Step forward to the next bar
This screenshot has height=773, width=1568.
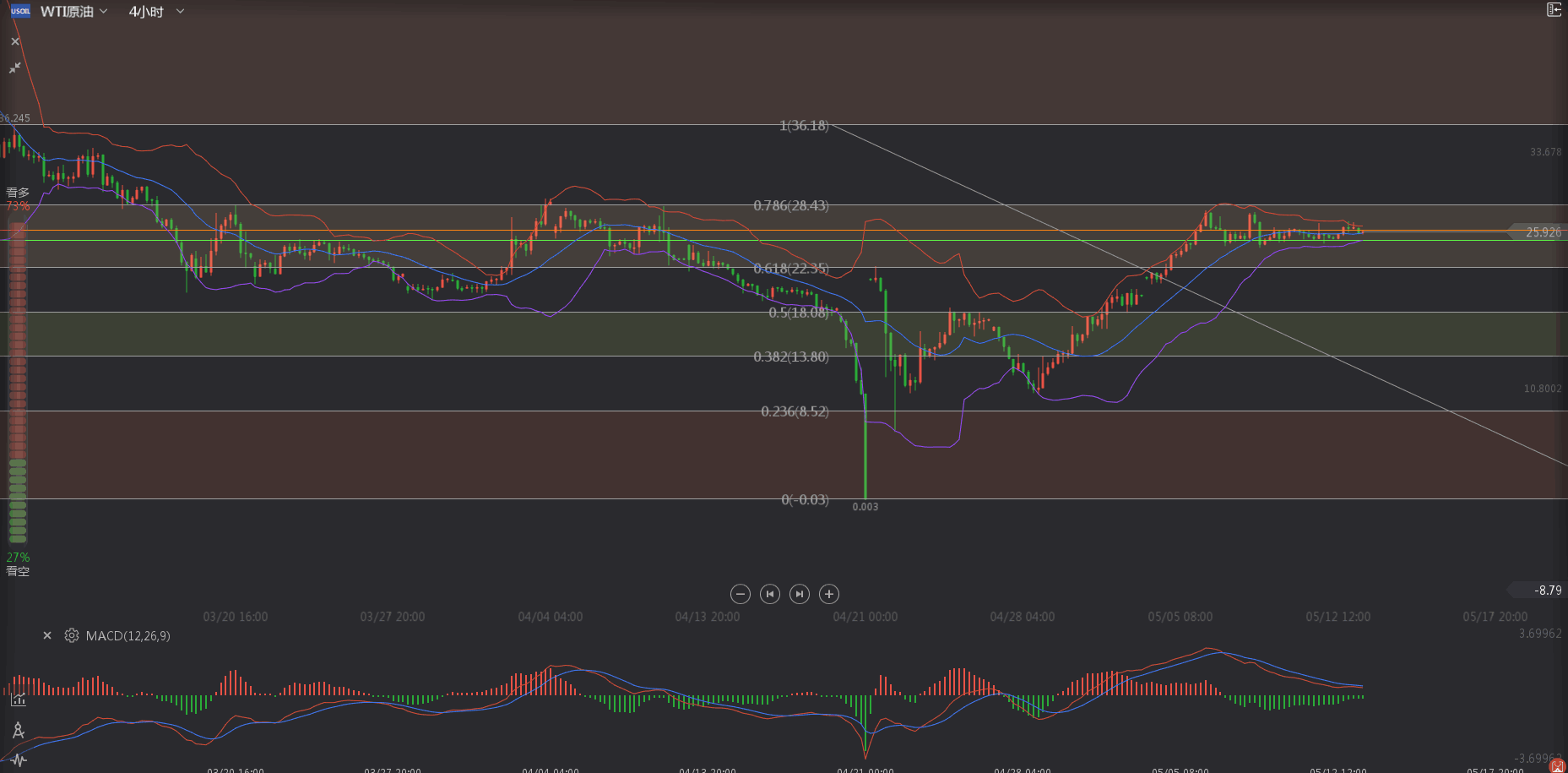(800, 594)
